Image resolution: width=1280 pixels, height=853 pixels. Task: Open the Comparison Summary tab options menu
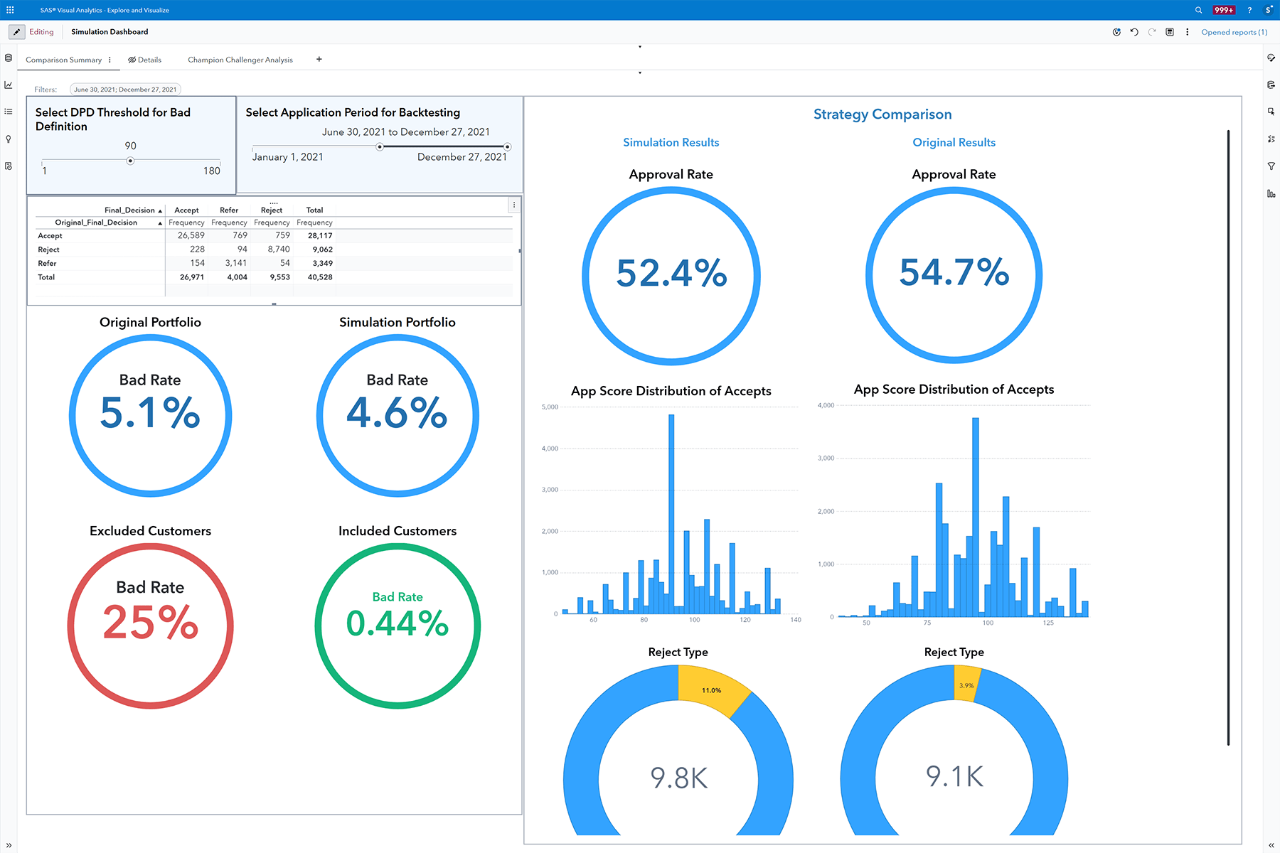(x=110, y=59)
